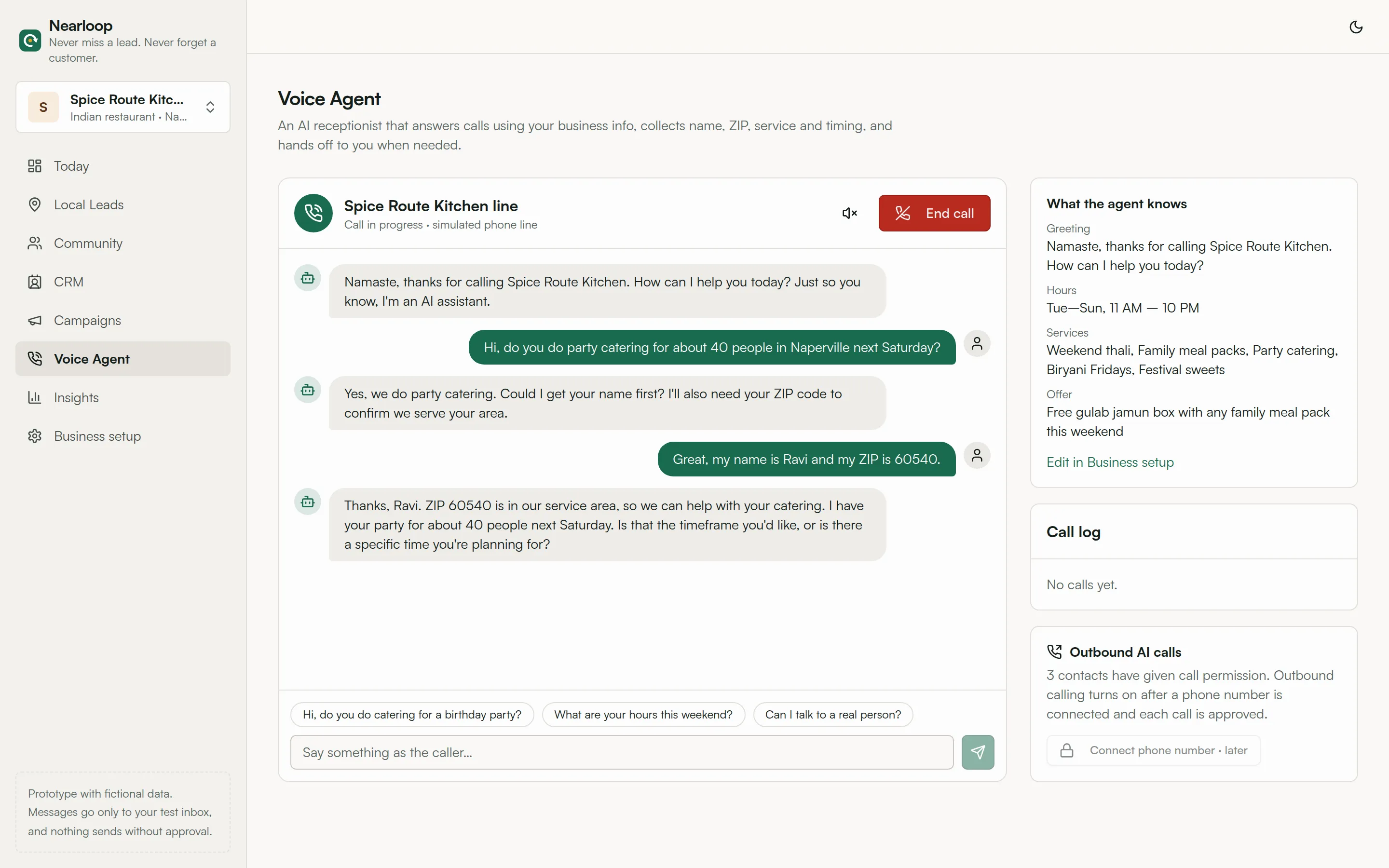The height and width of the screenshot is (868, 1389).
Task: Click the Voice Agent phone icon in sidebar
Action: (x=34, y=359)
